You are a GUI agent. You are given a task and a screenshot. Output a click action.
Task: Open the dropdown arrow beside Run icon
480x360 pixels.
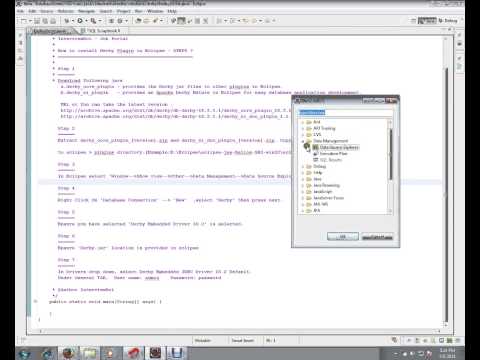[x=86, y=21]
